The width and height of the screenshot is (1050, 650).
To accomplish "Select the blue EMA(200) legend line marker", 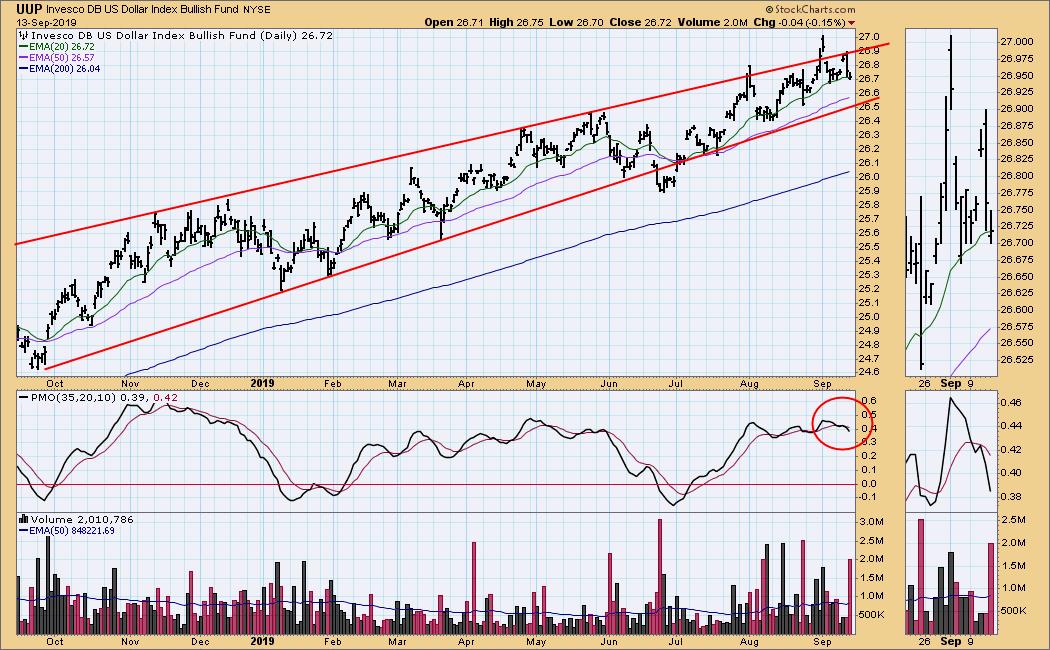I will coord(23,68).
